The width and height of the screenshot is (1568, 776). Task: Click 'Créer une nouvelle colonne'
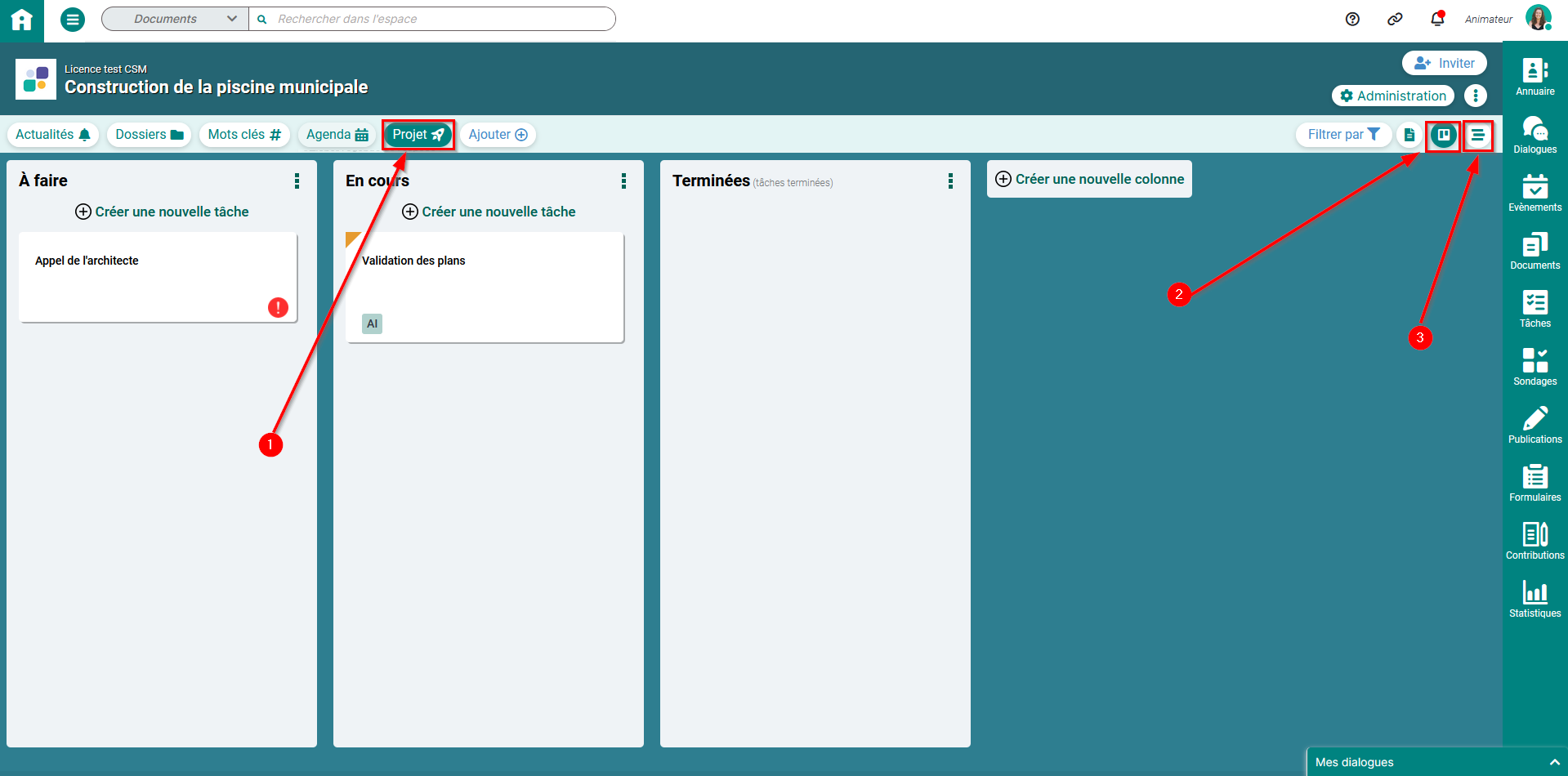click(x=1089, y=179)
